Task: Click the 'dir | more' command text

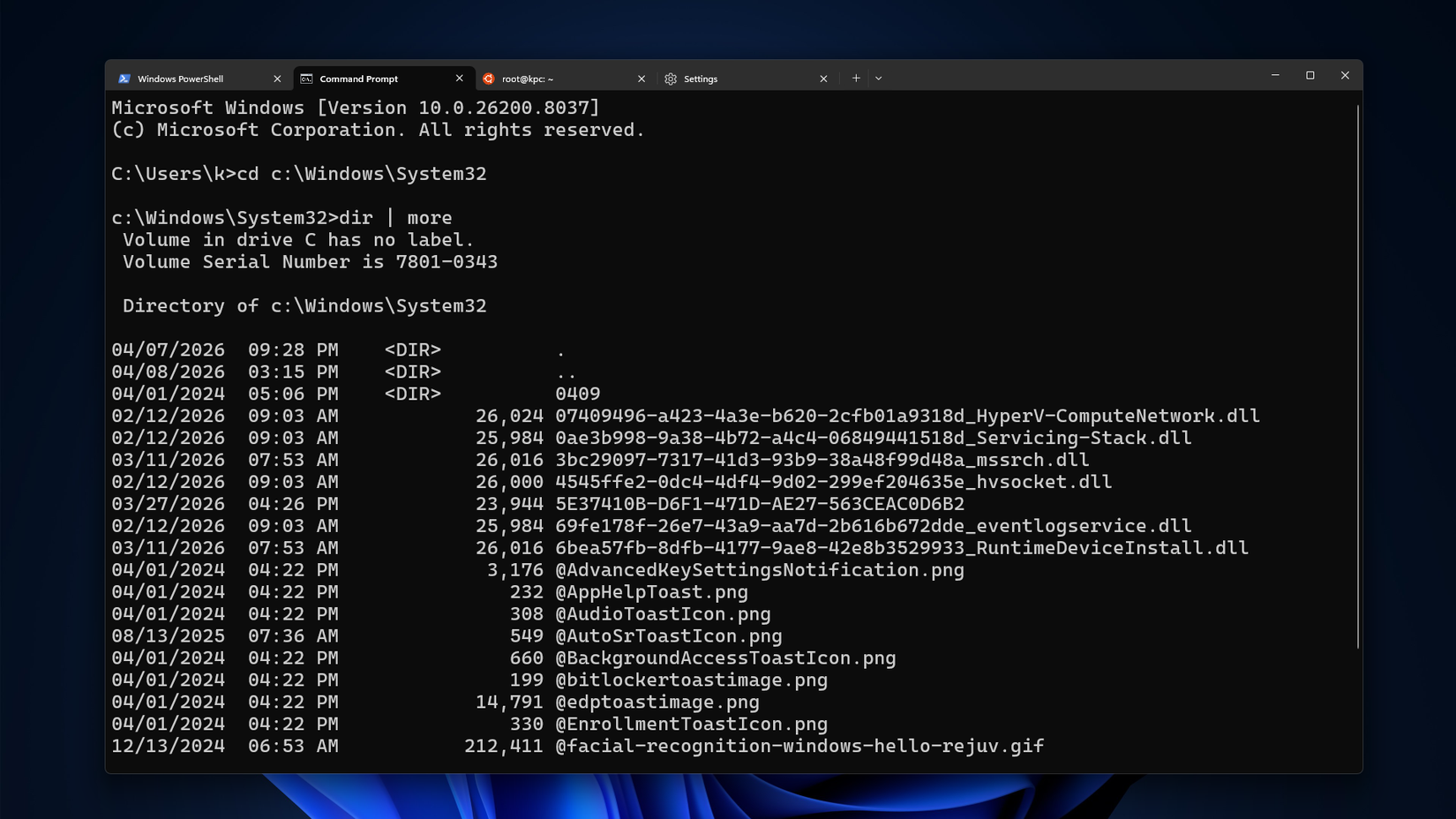Action: pyautogui.click(x=395, y=218)
